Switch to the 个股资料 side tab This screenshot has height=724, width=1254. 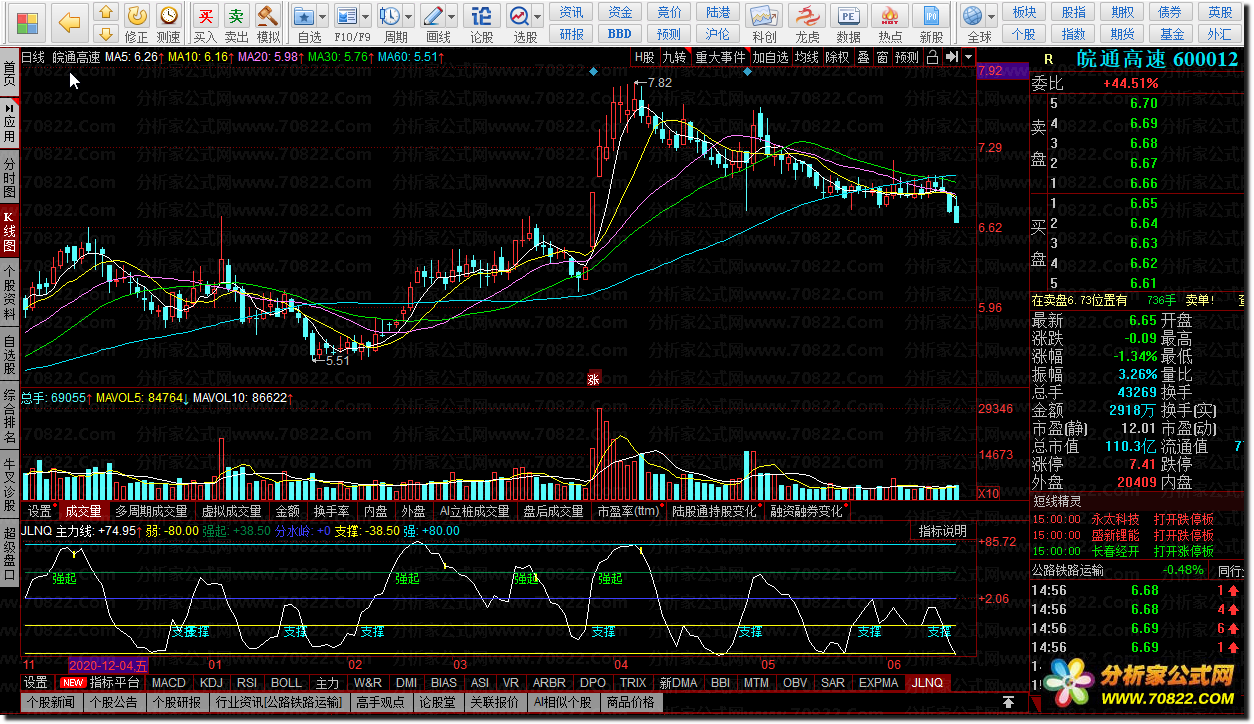[x=10, y=292]
